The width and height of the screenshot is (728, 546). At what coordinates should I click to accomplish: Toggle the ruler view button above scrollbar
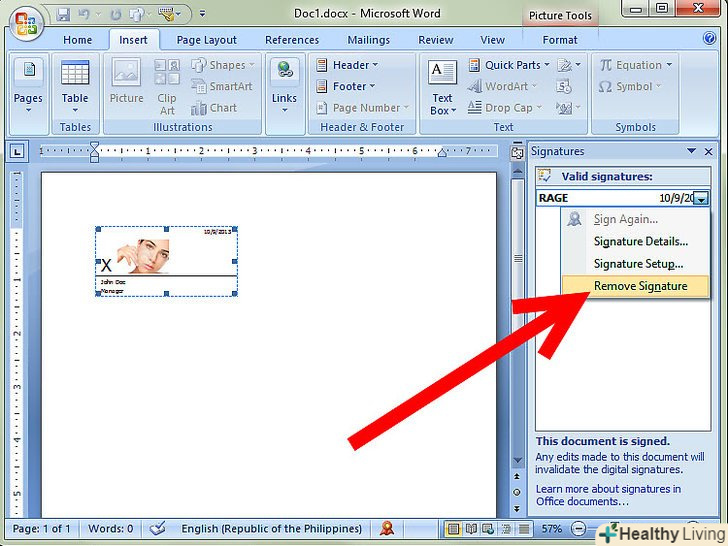517,152
